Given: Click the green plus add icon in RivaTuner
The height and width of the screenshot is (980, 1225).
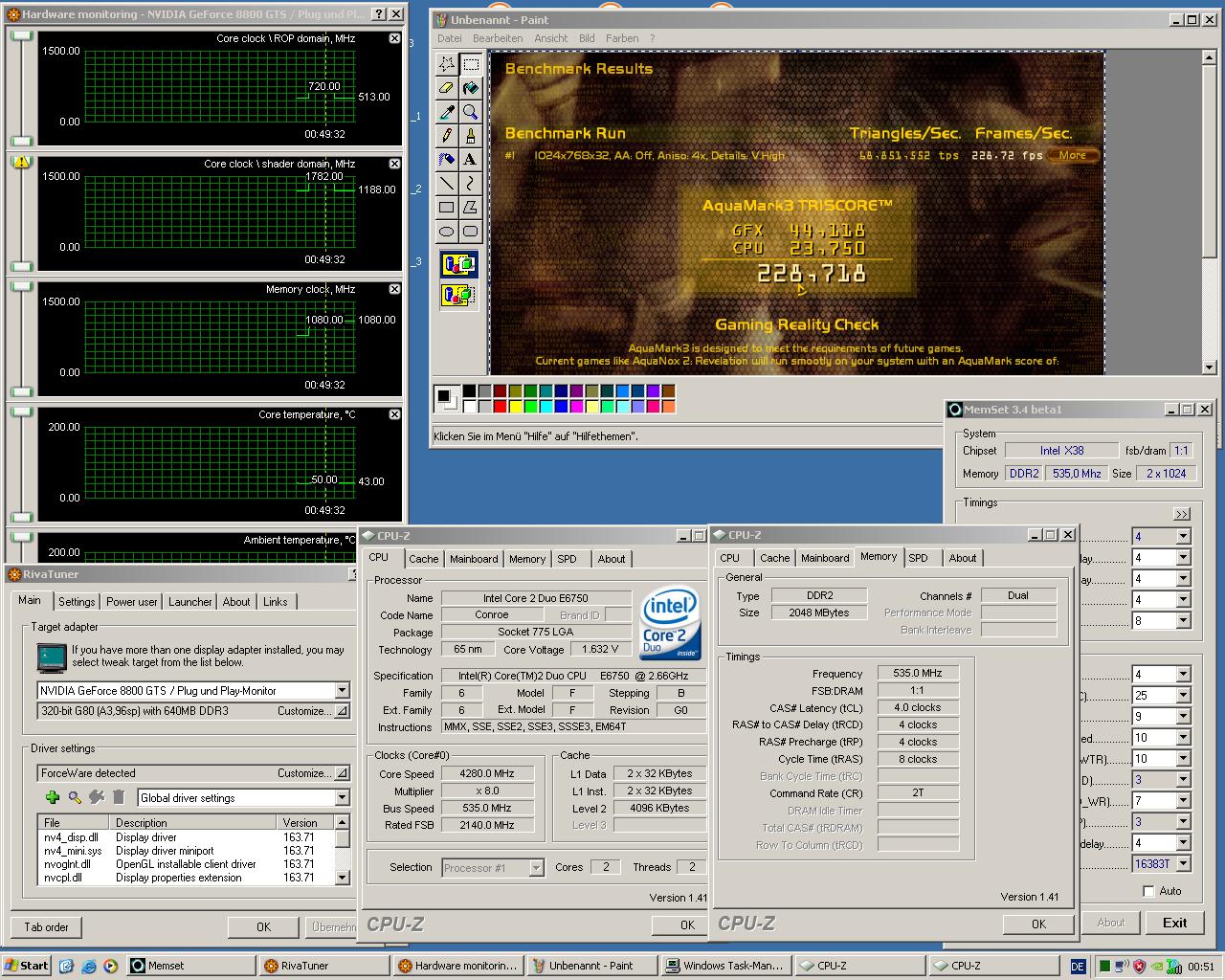Looking at the screenshot, I should pyautogui.click(x=53, y=797).
